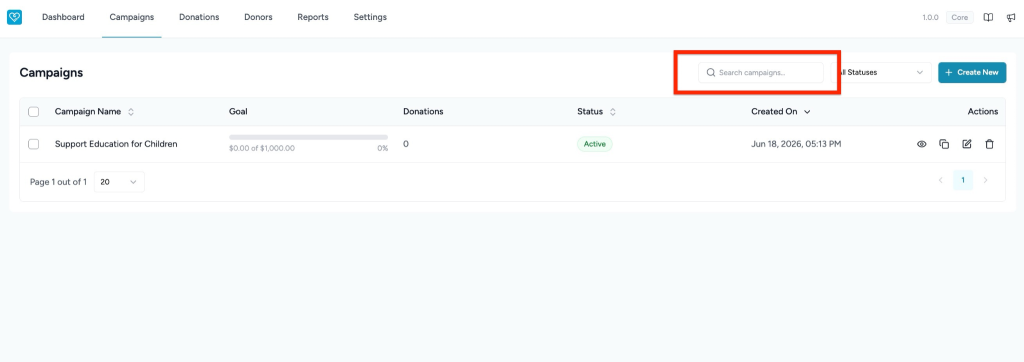
Task: Click the Page 1 out of 1 text
Action: [58, 182]
